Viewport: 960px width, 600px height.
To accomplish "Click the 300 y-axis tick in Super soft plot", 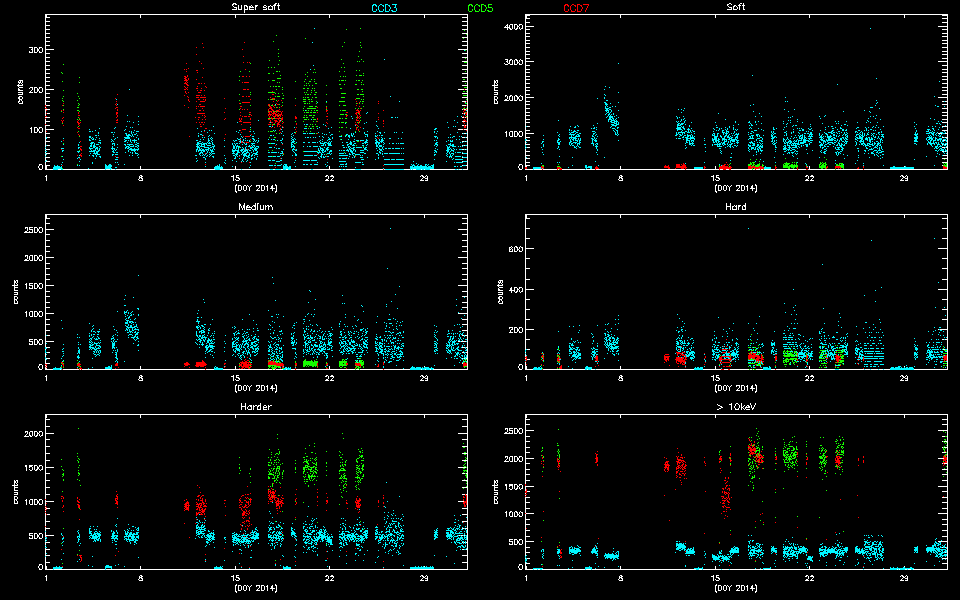I will (31, 49).
